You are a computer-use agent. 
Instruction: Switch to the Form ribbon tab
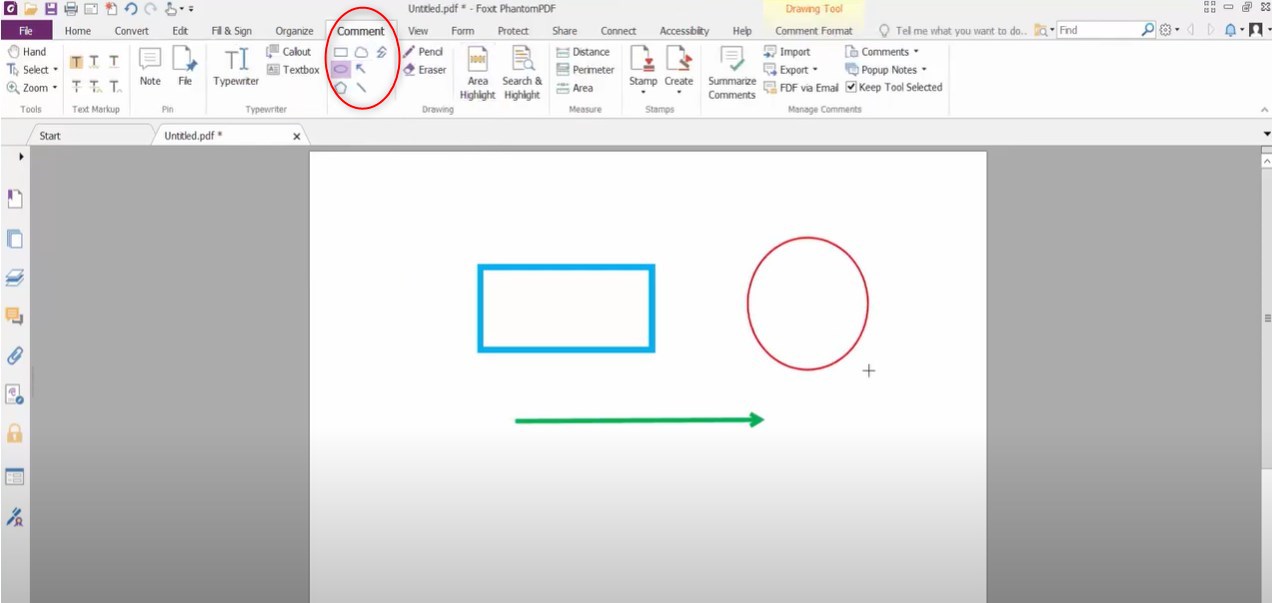tap(462, 30)
